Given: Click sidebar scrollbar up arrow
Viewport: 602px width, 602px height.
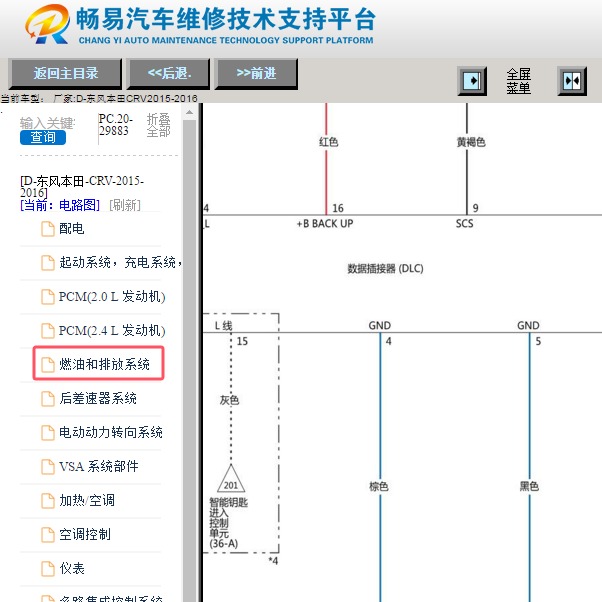Looking at the screenshot, I should pos(189,112).
